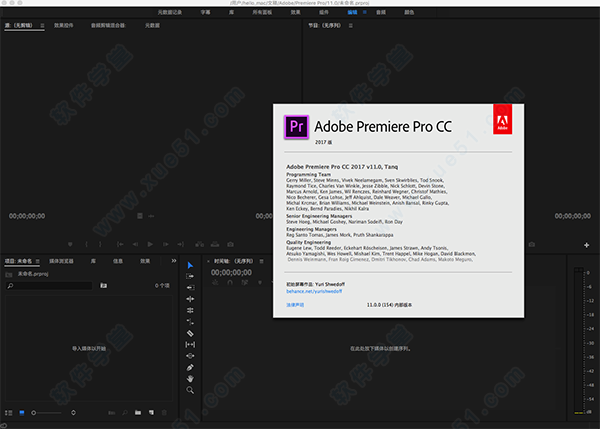Click Mark In brace in Source monitor
The height and width of the screenshot is (429, 600).
click(86, 244)
